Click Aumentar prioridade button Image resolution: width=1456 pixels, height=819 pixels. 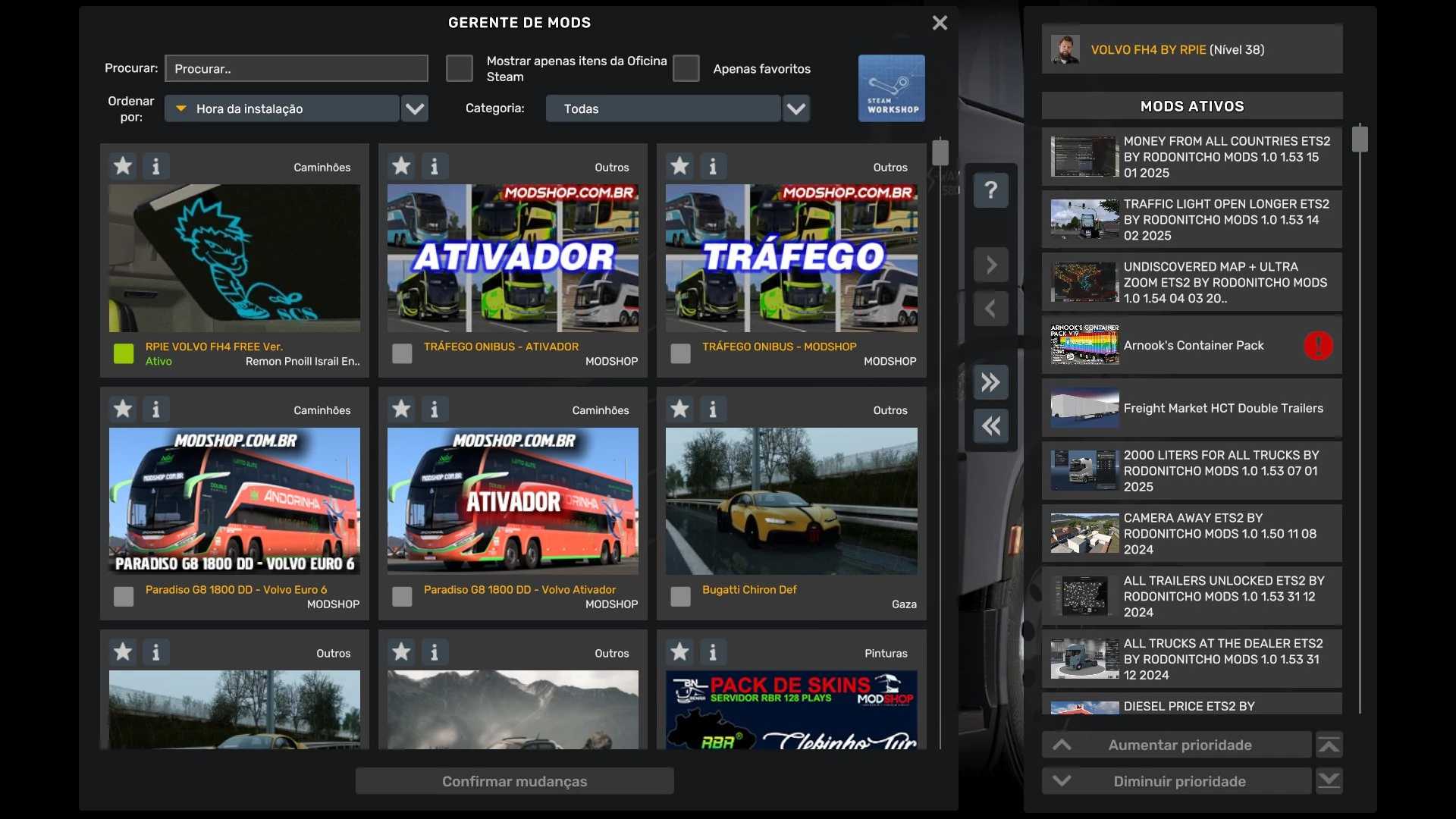click(1176, 745)
